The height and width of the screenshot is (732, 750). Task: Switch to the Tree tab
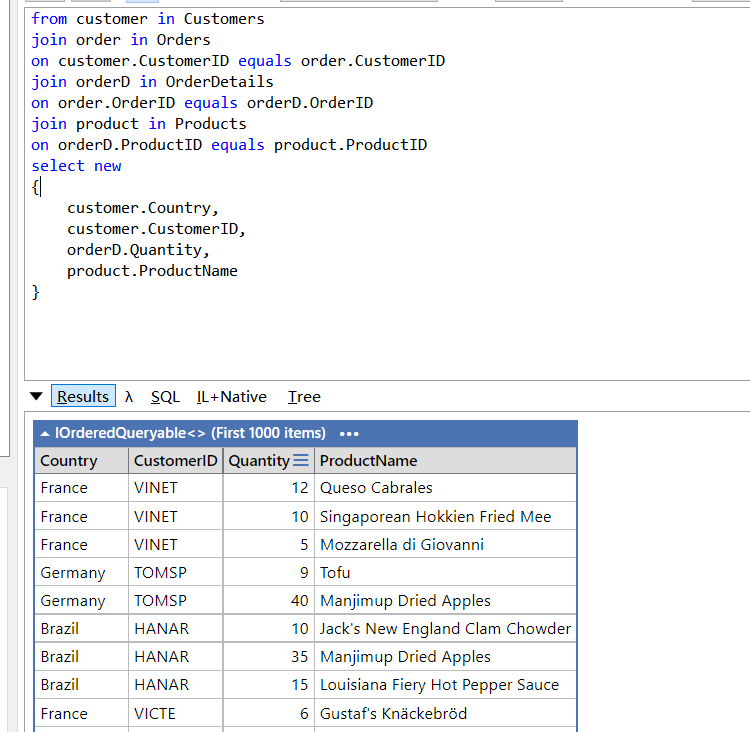304,397
